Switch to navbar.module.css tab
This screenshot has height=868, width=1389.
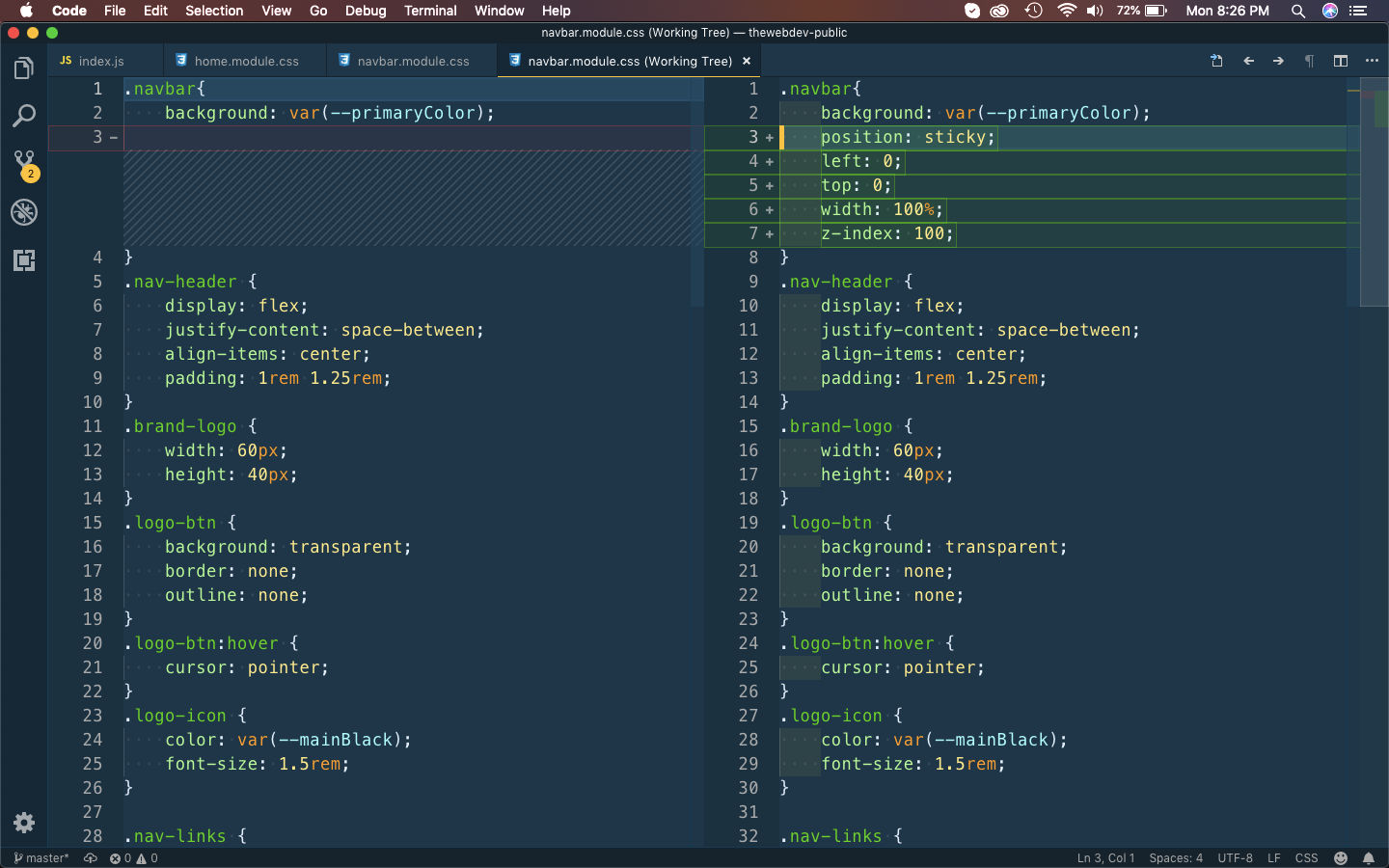coord(412,61)
